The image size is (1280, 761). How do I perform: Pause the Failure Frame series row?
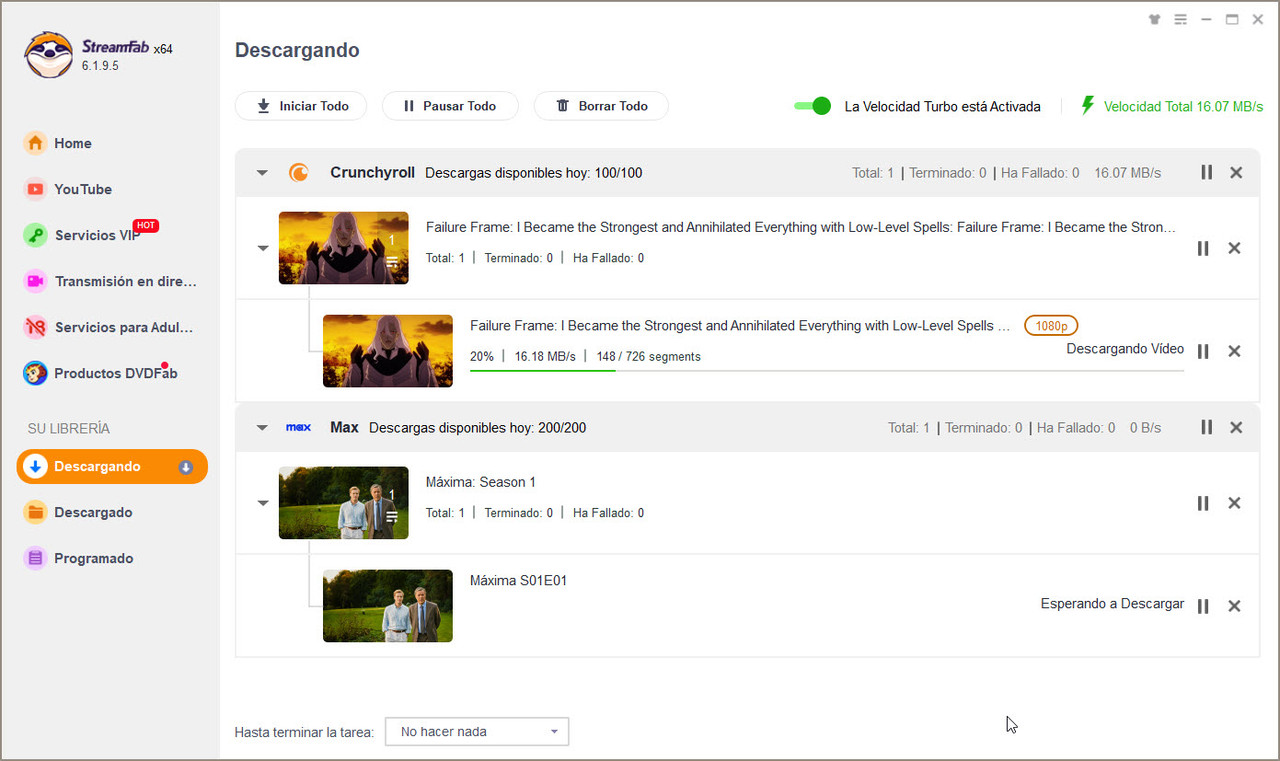click(x=1203, y=248)
